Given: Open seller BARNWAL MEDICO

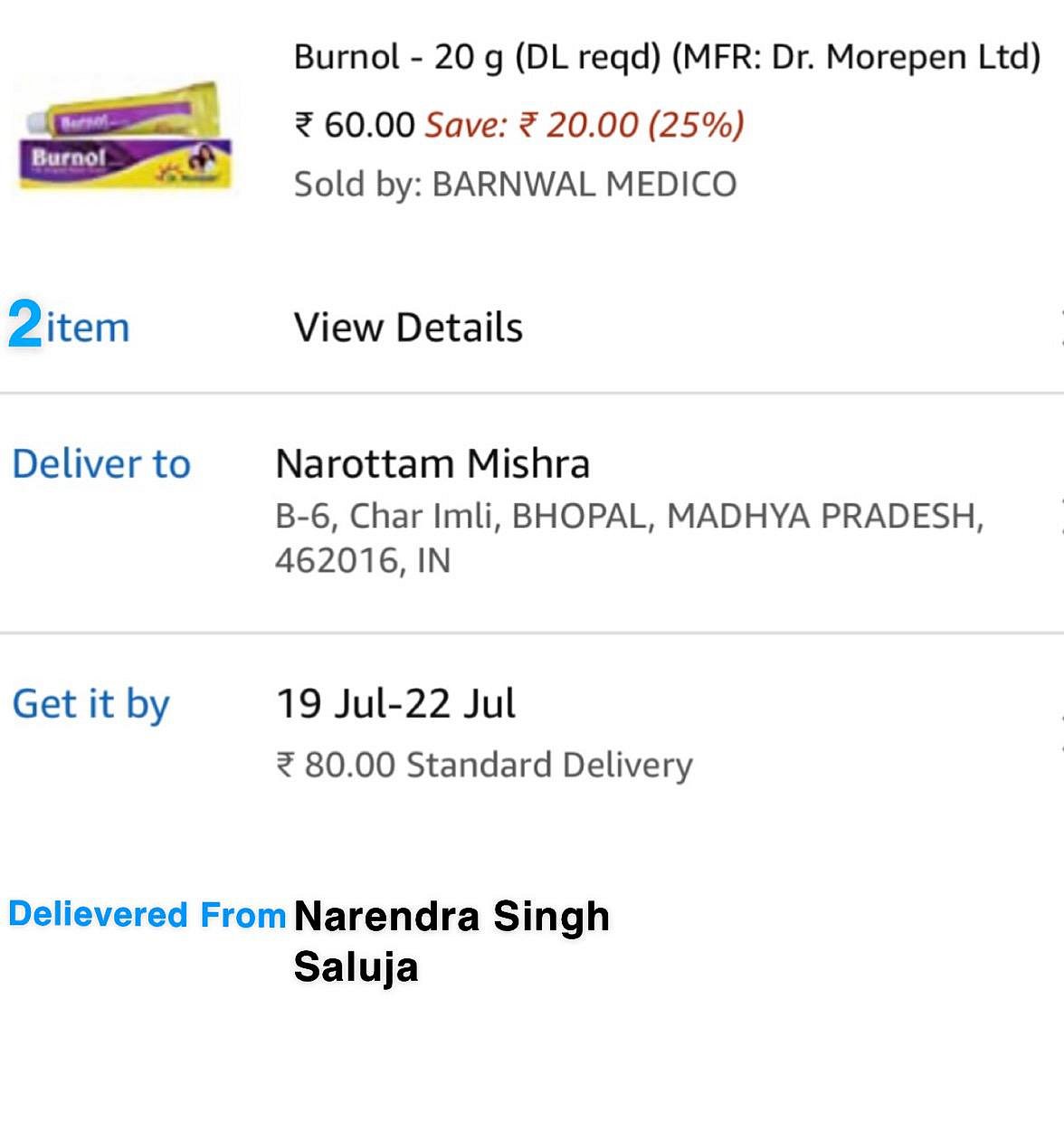Looking at the screenshot, I should pyautogui.click(x=584, y=185).
